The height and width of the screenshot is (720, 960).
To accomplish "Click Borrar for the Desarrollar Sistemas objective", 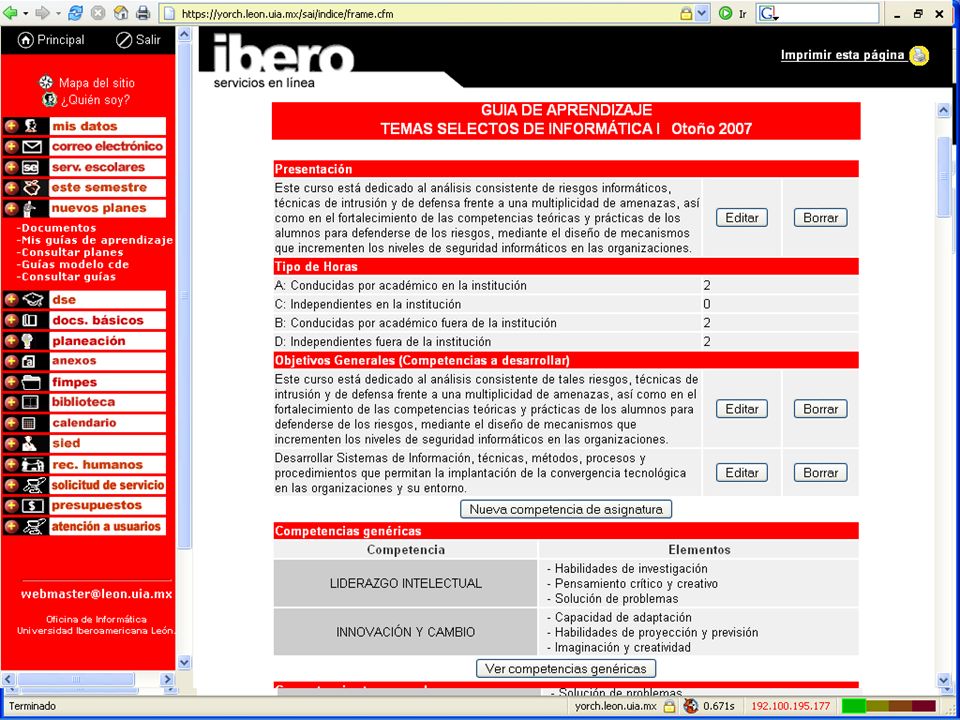I will point(820,473).
